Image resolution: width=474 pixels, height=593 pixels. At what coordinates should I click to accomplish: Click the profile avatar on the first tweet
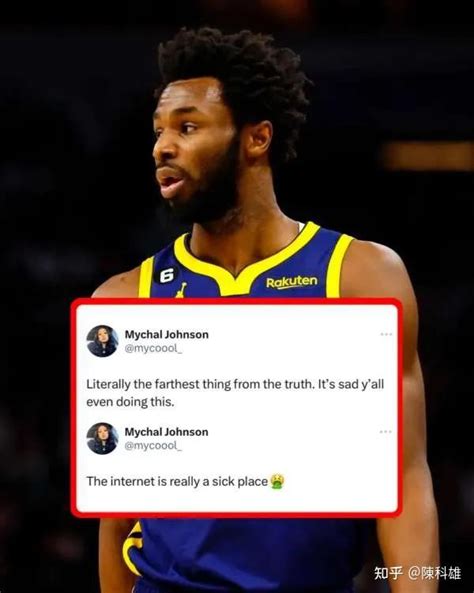click(x=102, y=341)
